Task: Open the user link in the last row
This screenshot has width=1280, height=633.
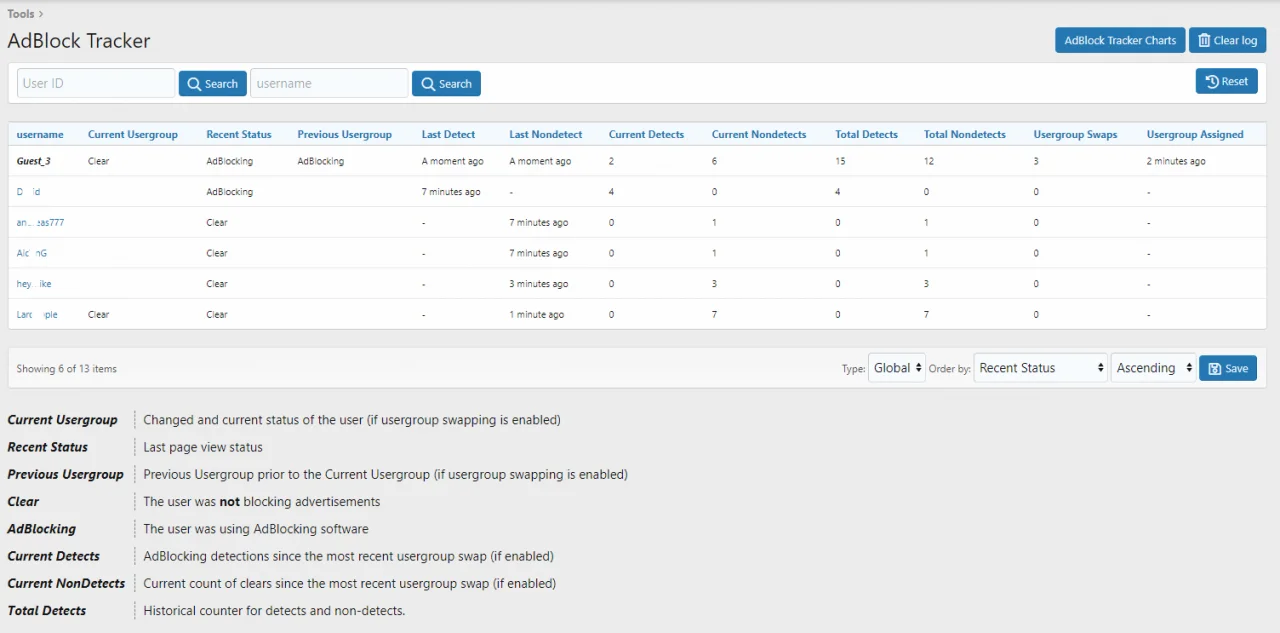Action: point(37,314)
